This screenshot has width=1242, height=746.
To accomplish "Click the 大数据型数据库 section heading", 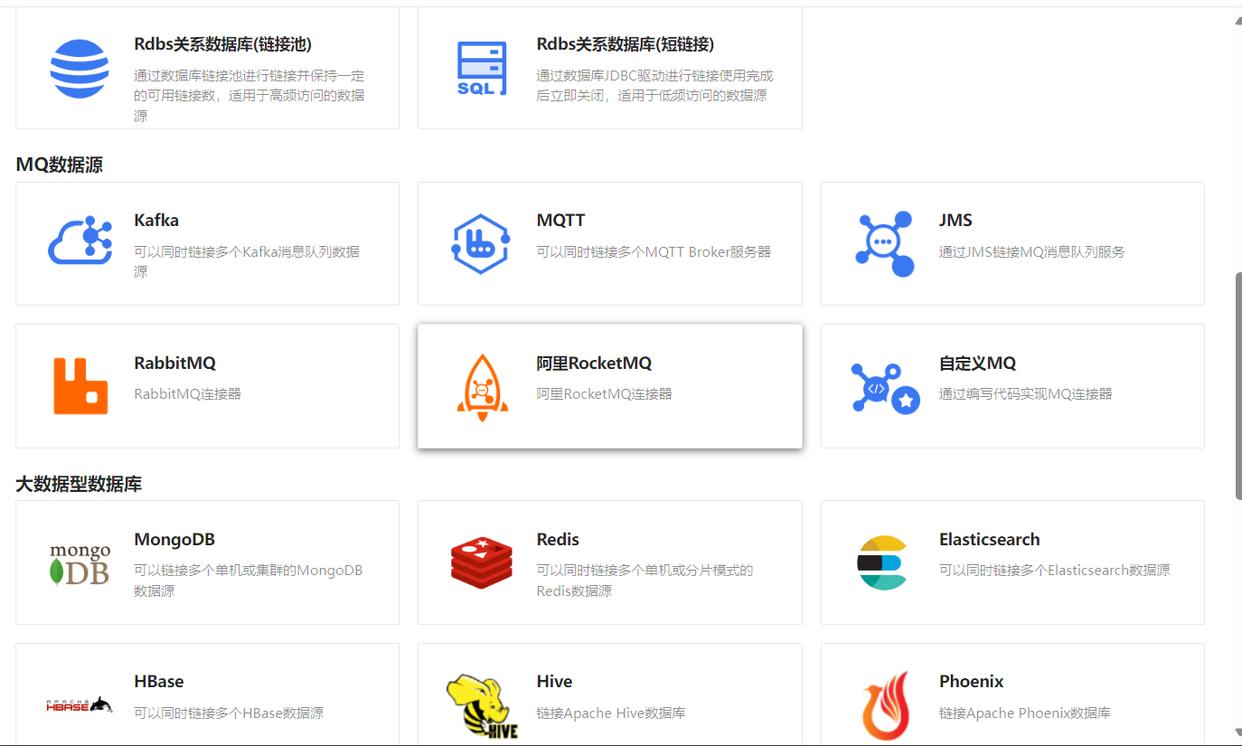I will tap(79, 484).
